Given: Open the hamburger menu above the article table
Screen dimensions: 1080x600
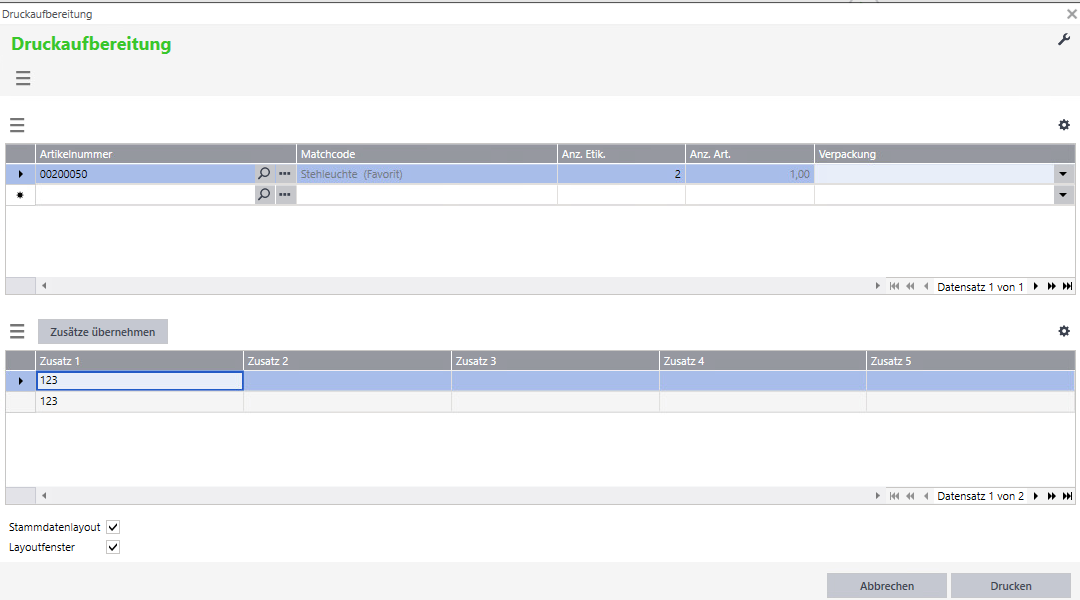Looking at the screenshot, I should pyautogui.click(x=17, y=125).
